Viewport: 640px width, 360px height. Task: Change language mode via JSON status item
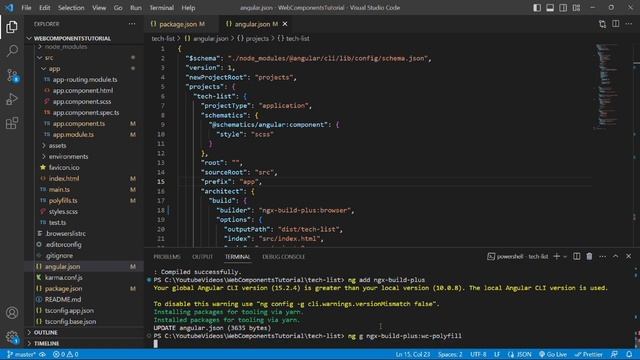click(x=520, y=354)
